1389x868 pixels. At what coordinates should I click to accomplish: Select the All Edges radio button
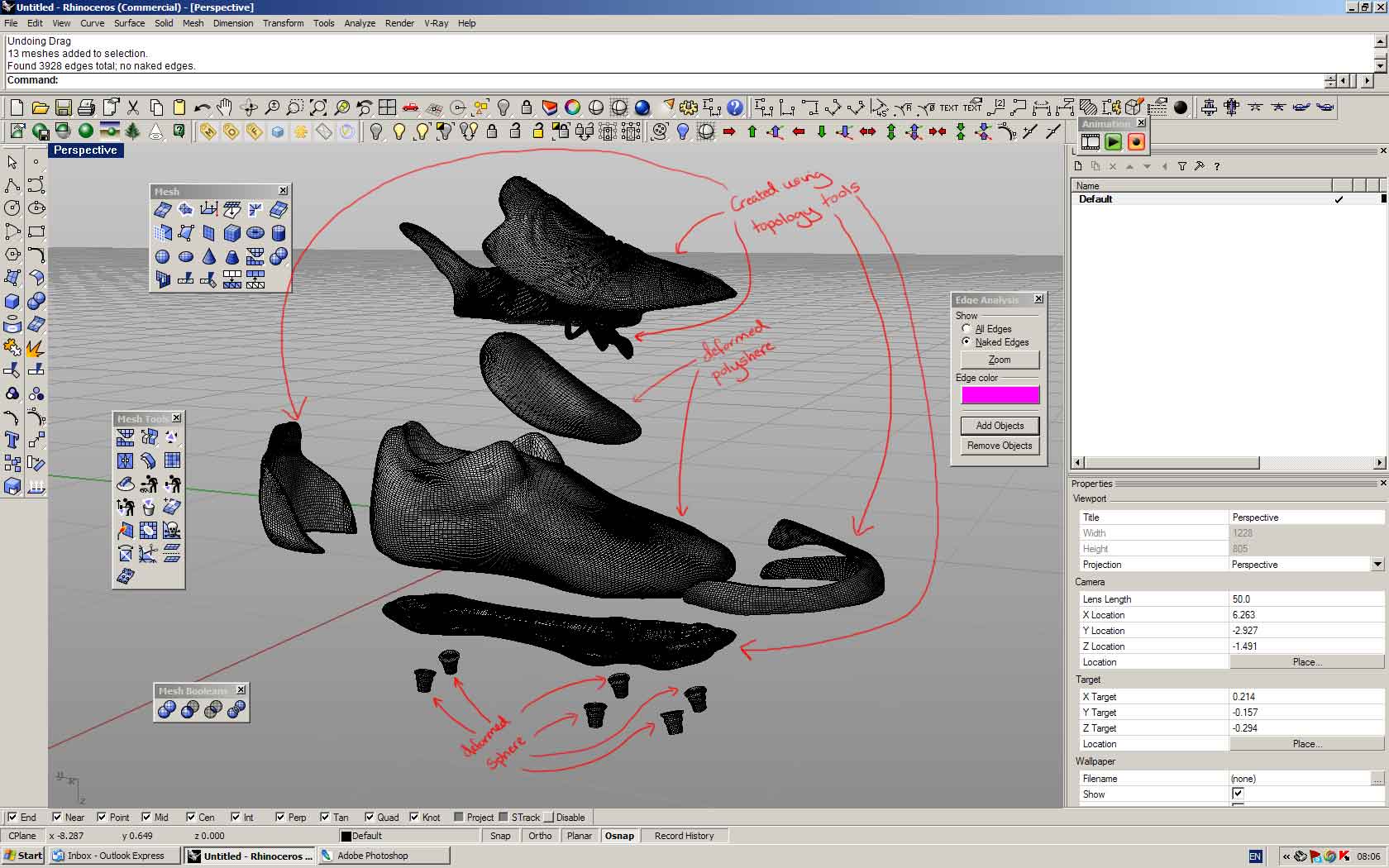tap(967, 328)
